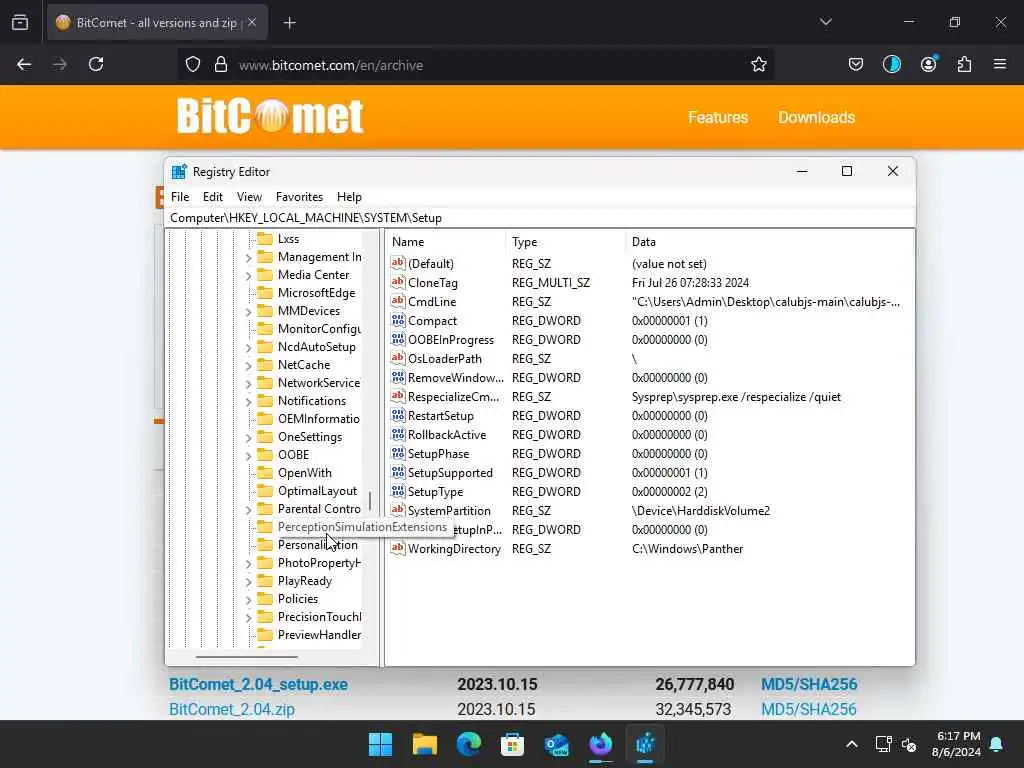This screenshot has width=1024, height=768.
Task: Click the tracking protection shield icon
Action: coord(193,65)
